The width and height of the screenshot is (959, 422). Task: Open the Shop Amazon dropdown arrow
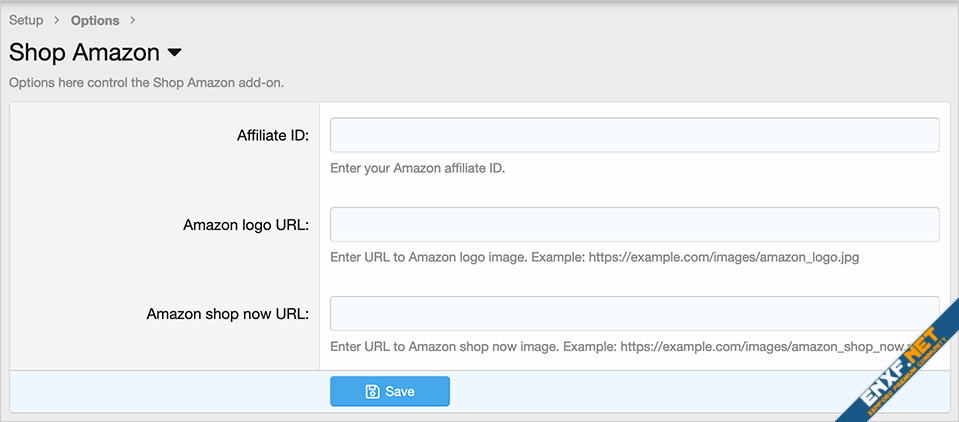(174, 53)
